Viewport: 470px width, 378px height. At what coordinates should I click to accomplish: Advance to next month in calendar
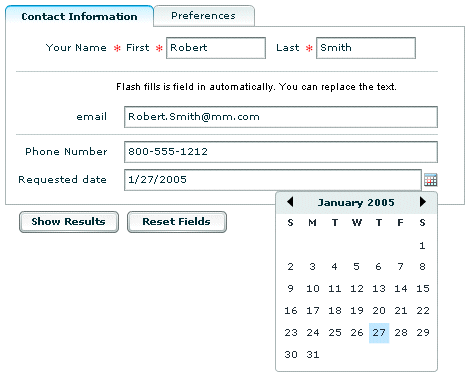(423, 202)
